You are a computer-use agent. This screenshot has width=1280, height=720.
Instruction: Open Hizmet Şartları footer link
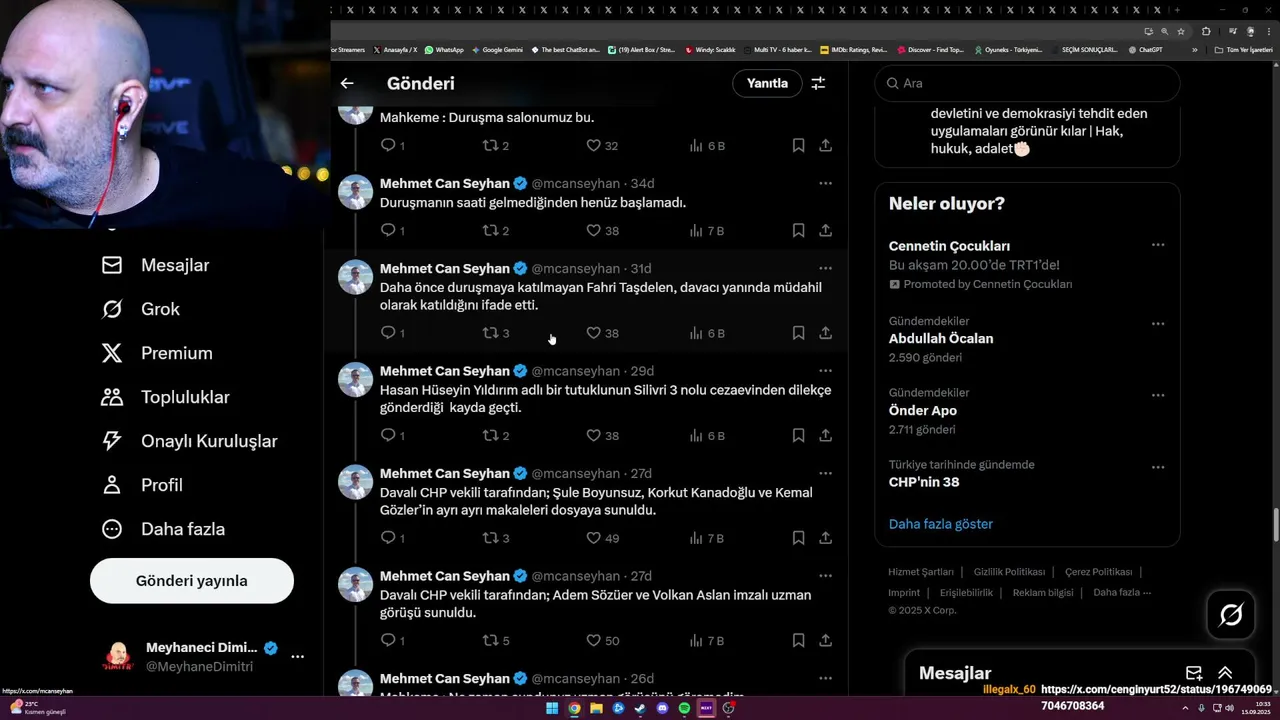pyautogui.click(x=921, y=572)
